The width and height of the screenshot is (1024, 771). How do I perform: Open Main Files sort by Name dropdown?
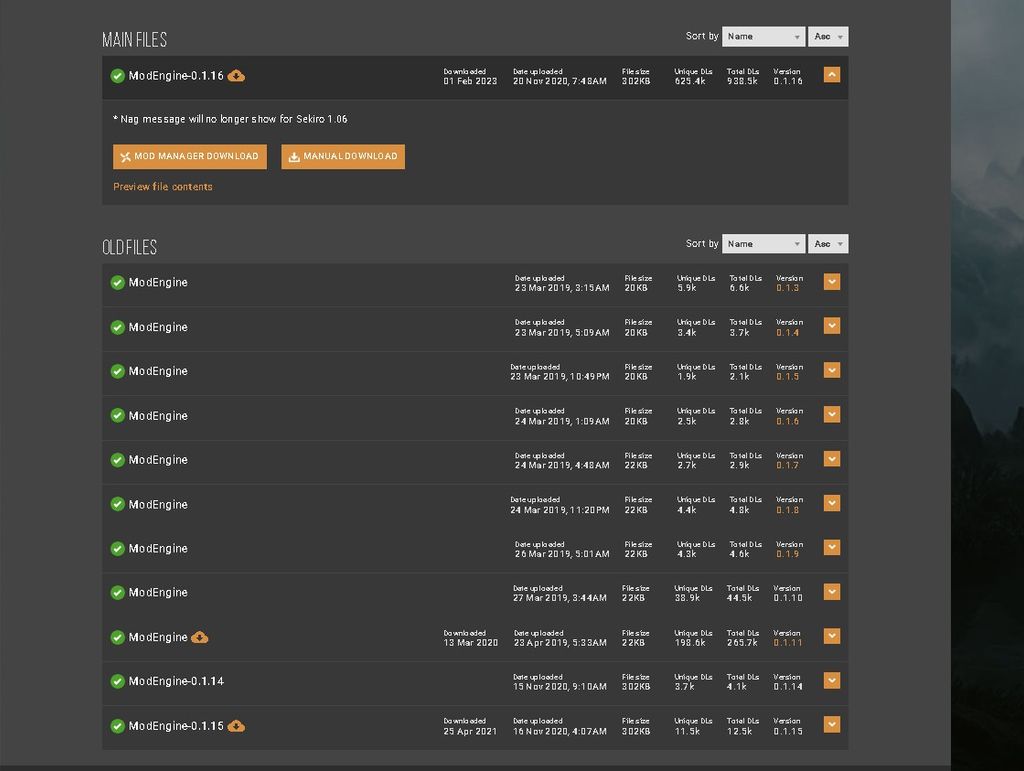click(763, 37)
